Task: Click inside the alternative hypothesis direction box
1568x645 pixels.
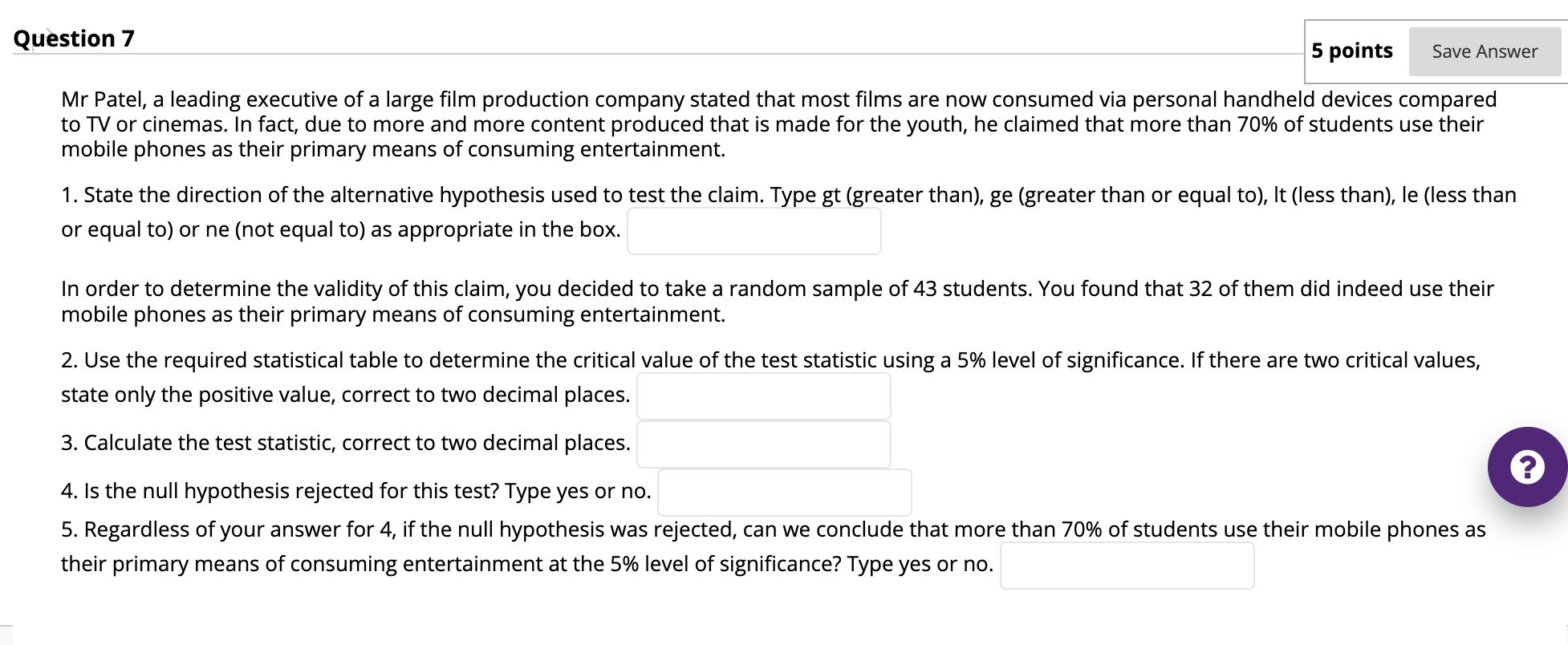Action: 753,230
